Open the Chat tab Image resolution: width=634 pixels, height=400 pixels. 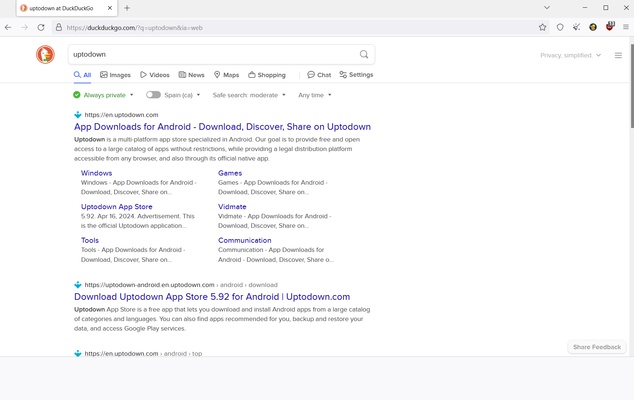pos(319,75)
